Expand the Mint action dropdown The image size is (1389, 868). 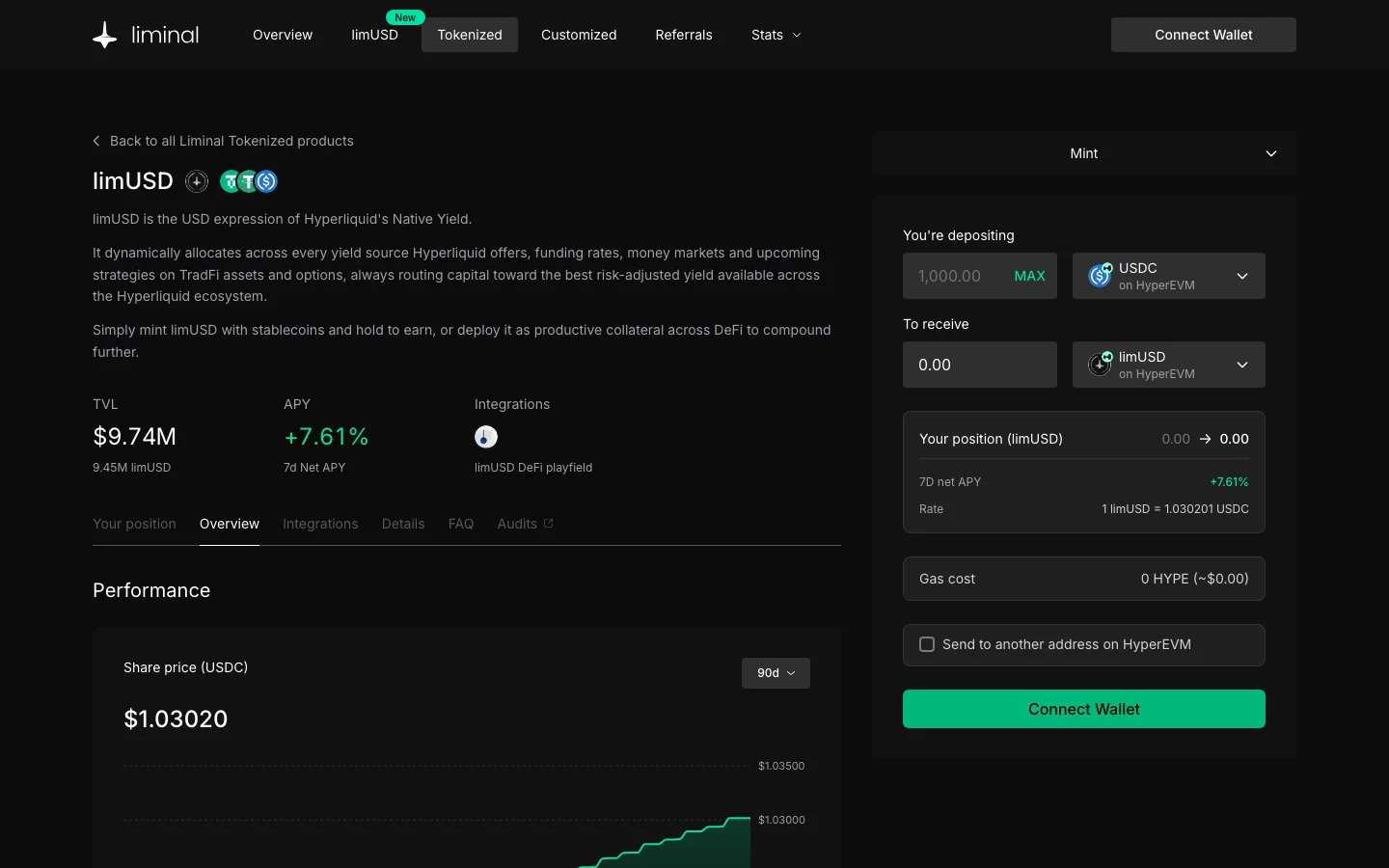(x=1084, y=153)
